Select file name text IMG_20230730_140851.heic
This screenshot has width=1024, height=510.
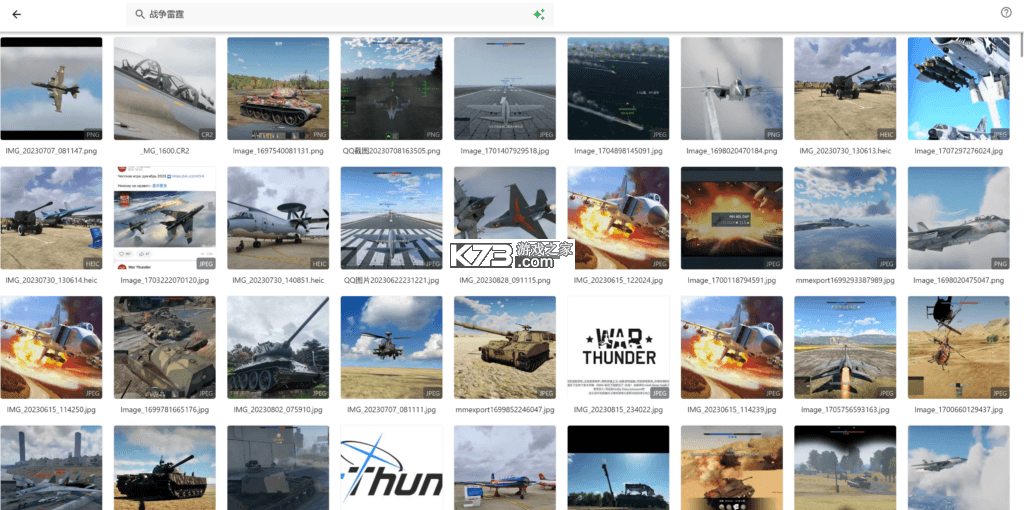pos(278,280)
